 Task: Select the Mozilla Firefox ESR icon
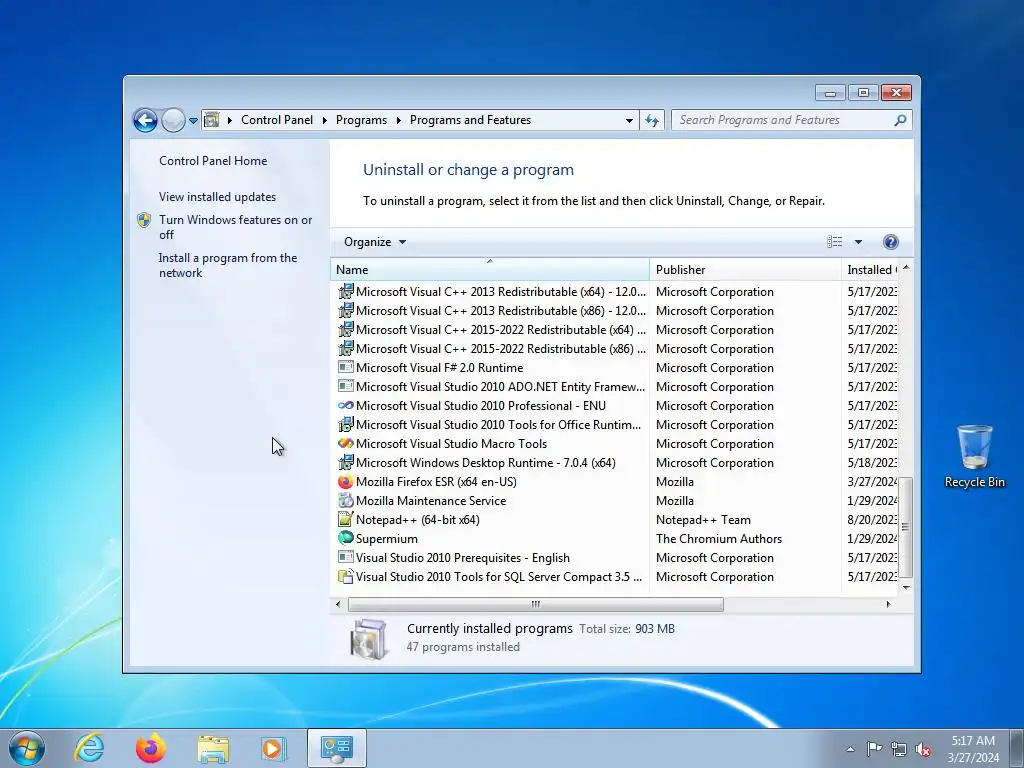(x=345, y=481)
